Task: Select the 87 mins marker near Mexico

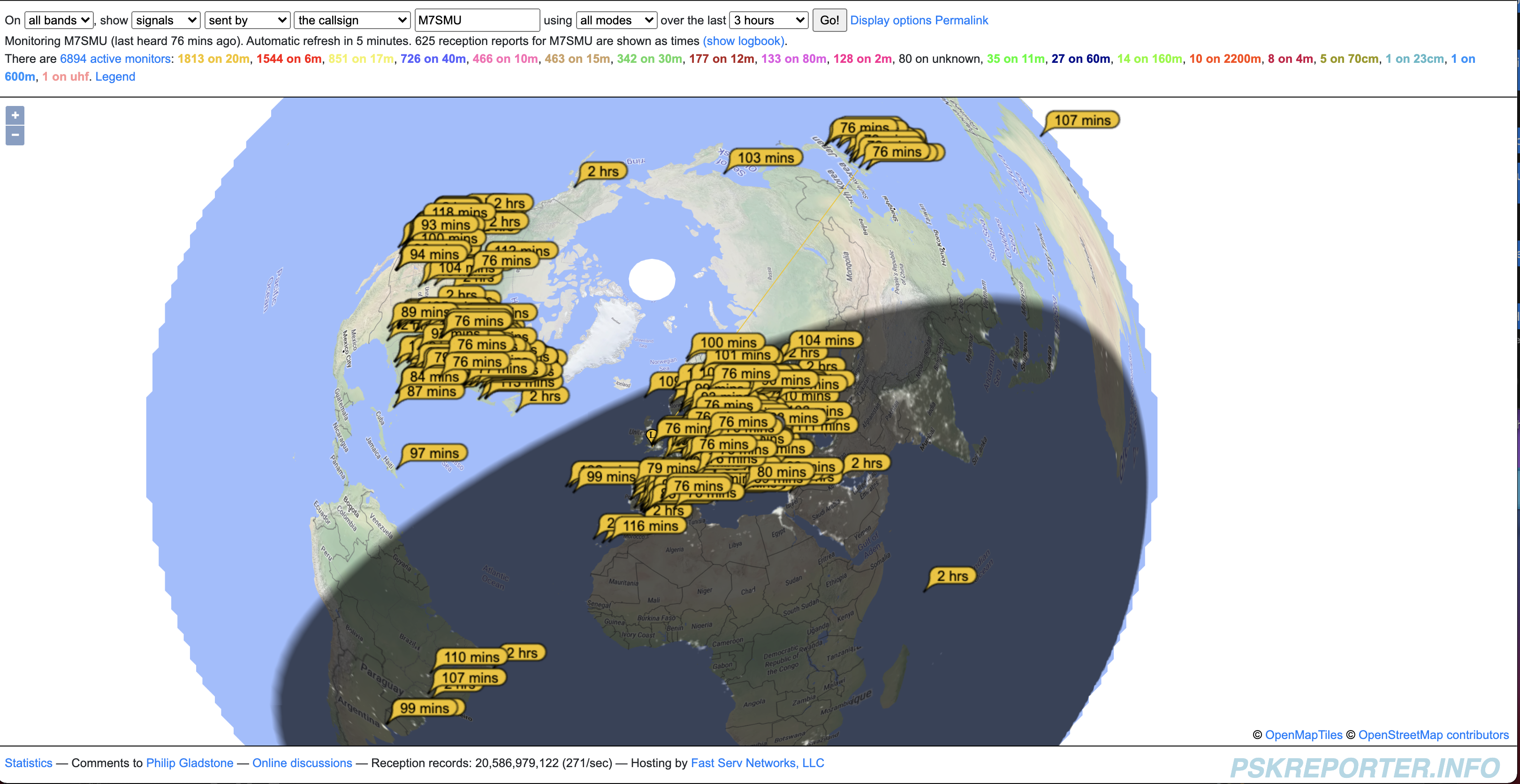Action: coord(431,391)
